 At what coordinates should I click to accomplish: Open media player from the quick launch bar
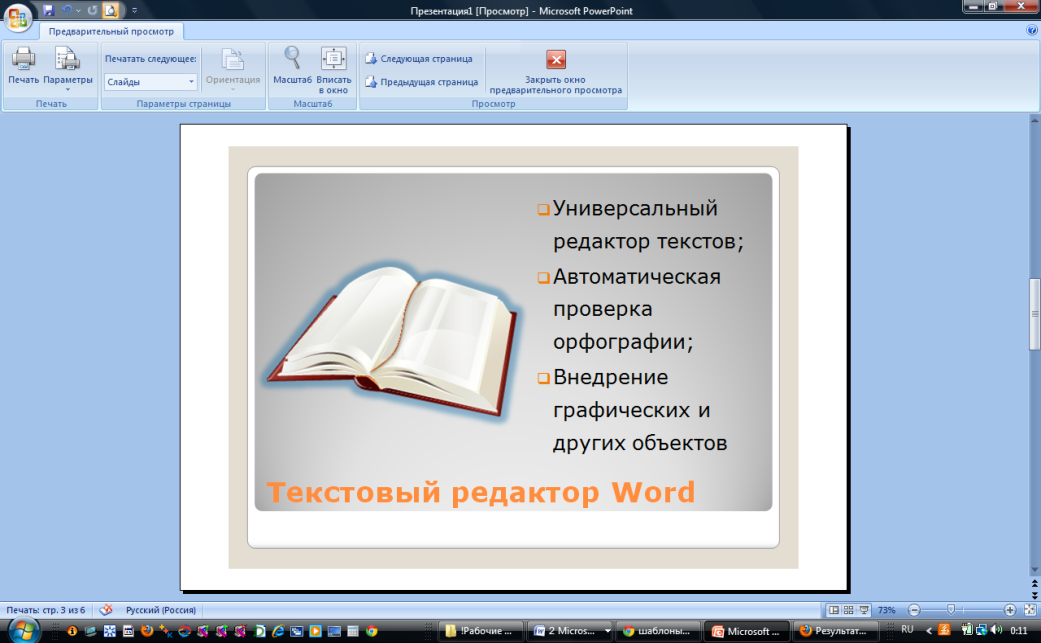click(x=315, y=631)
